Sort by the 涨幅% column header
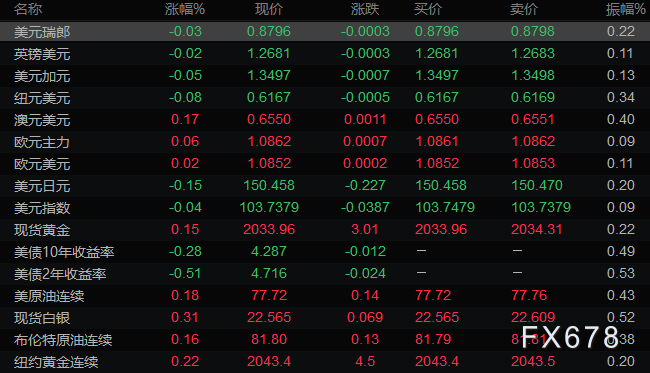The width and height of the screenshot is (650, 373). coord(185,9)
